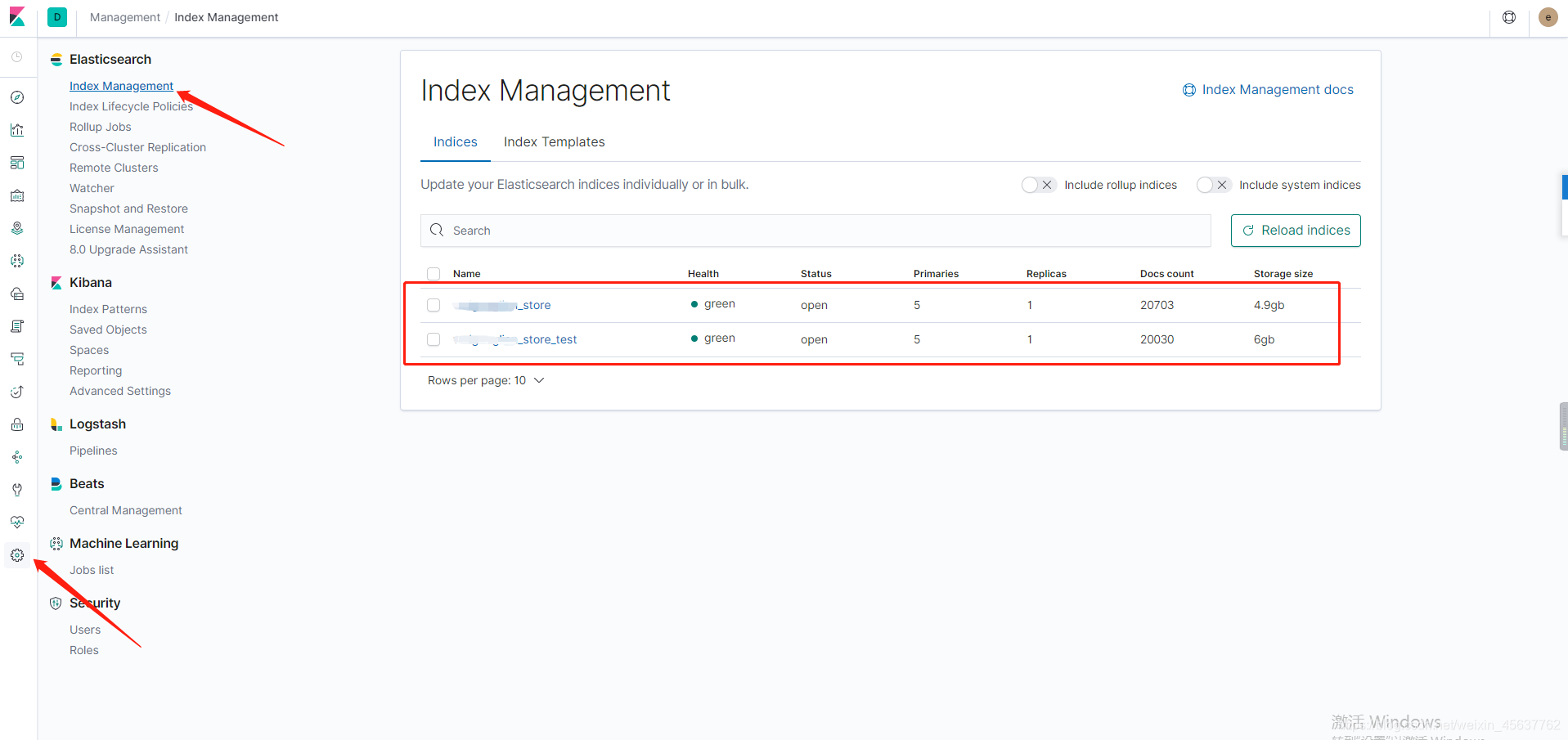Open SIEM lock icon in sidebar
Image resolution: width=1568 pixels, height=740 pixels.
tap(17, 424)
